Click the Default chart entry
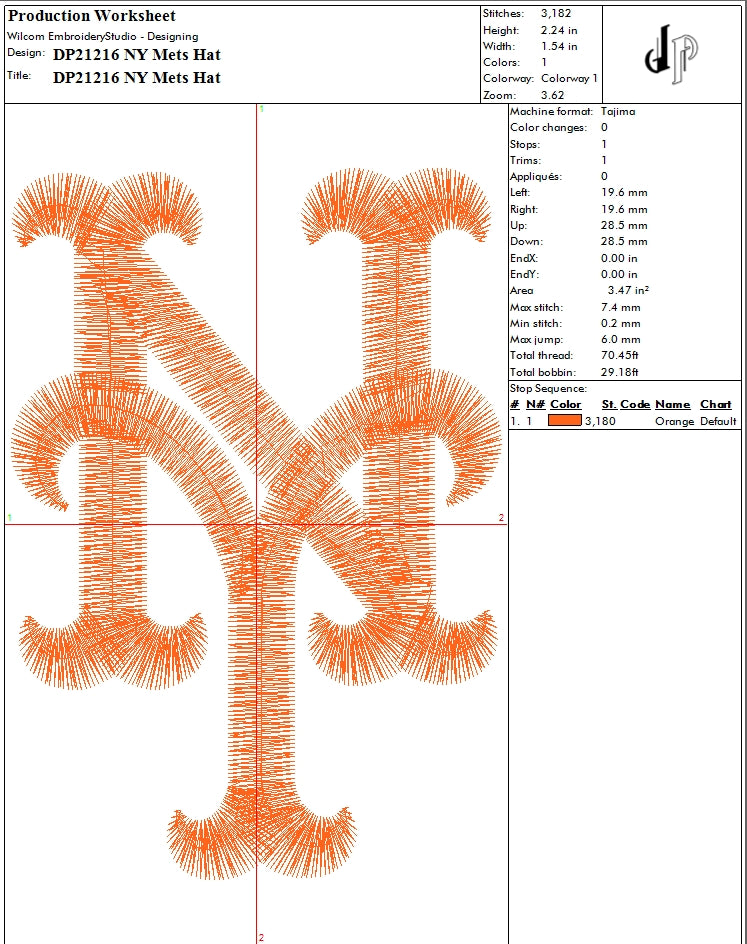This screenshot has width=747, height=944. 718,421
